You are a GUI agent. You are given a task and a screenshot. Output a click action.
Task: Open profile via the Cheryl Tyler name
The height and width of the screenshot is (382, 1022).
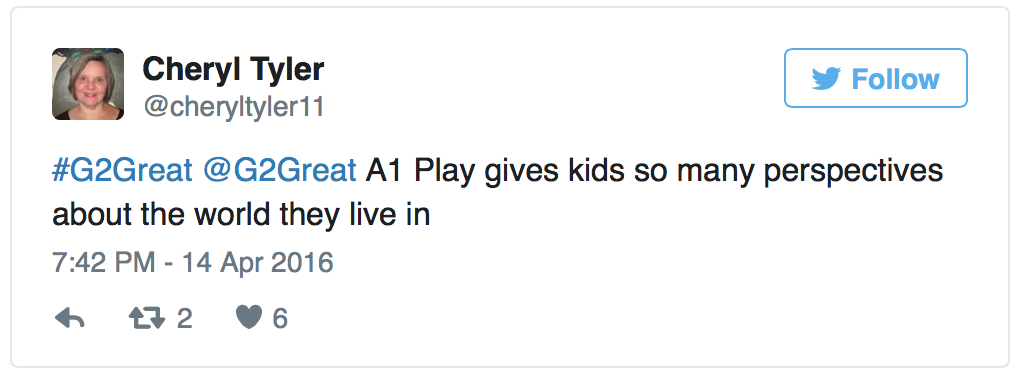click(233, 68)
